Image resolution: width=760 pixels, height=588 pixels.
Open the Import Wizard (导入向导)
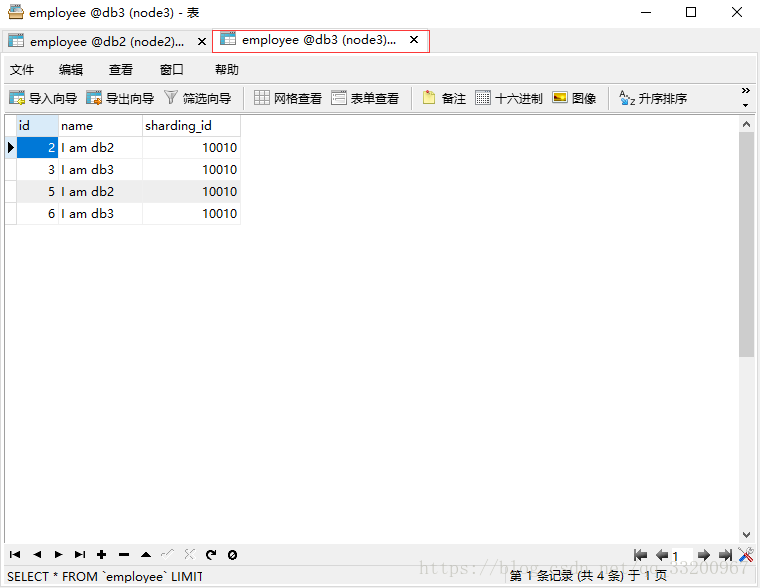point(43,98)
